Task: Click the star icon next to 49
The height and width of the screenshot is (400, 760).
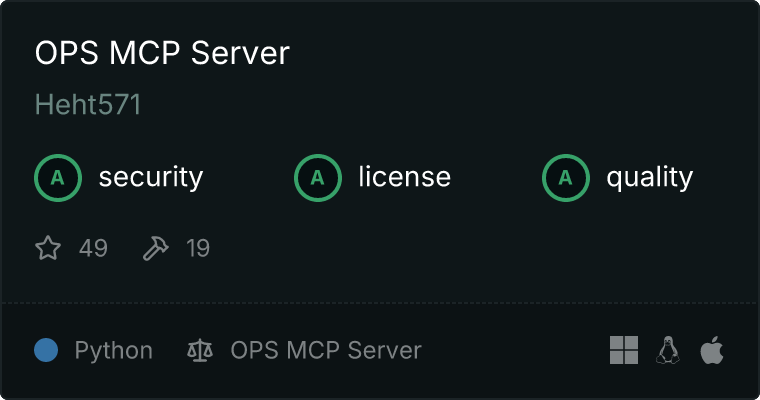Action: (x=48, y=248)
